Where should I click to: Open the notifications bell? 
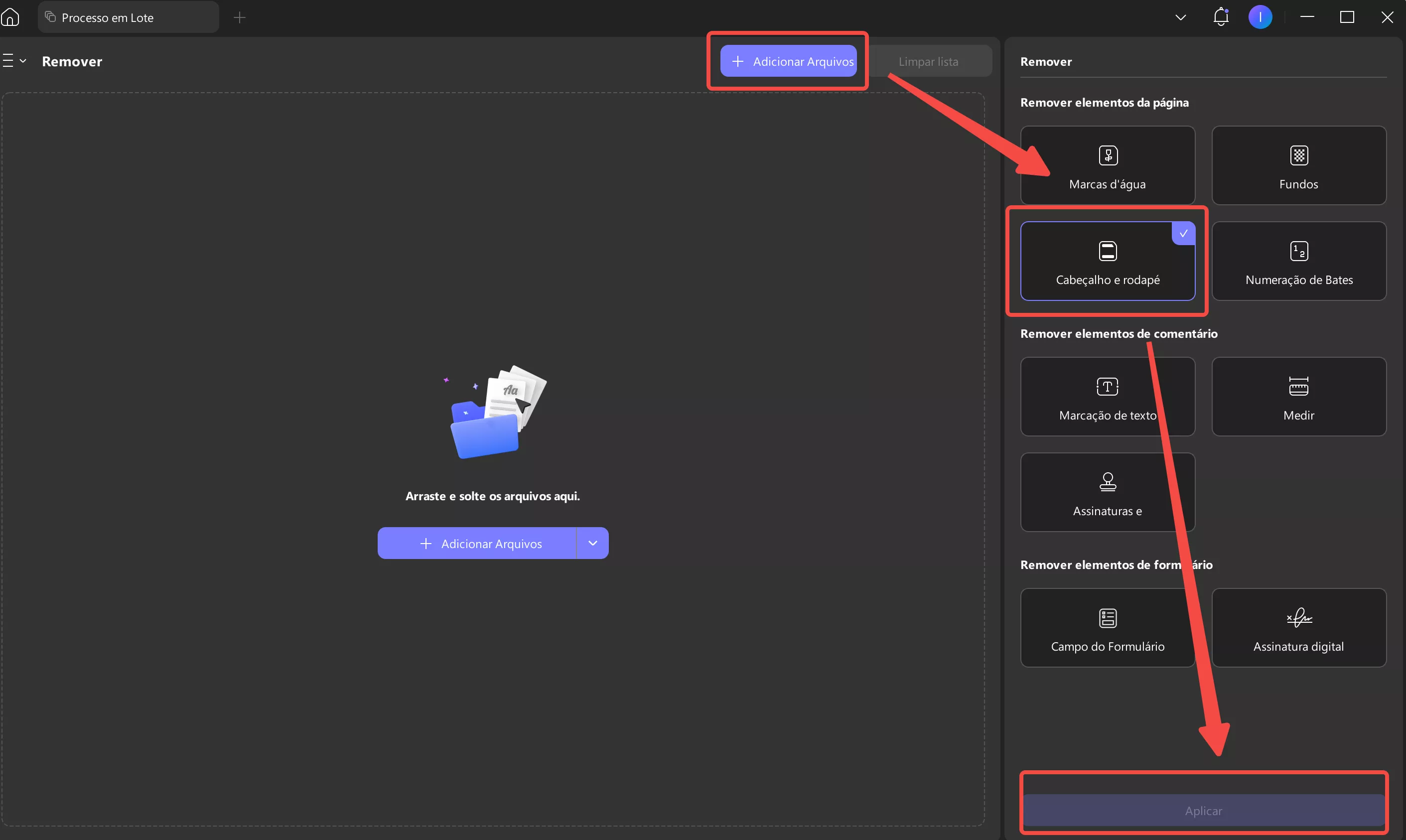[x=1220, y=17]
